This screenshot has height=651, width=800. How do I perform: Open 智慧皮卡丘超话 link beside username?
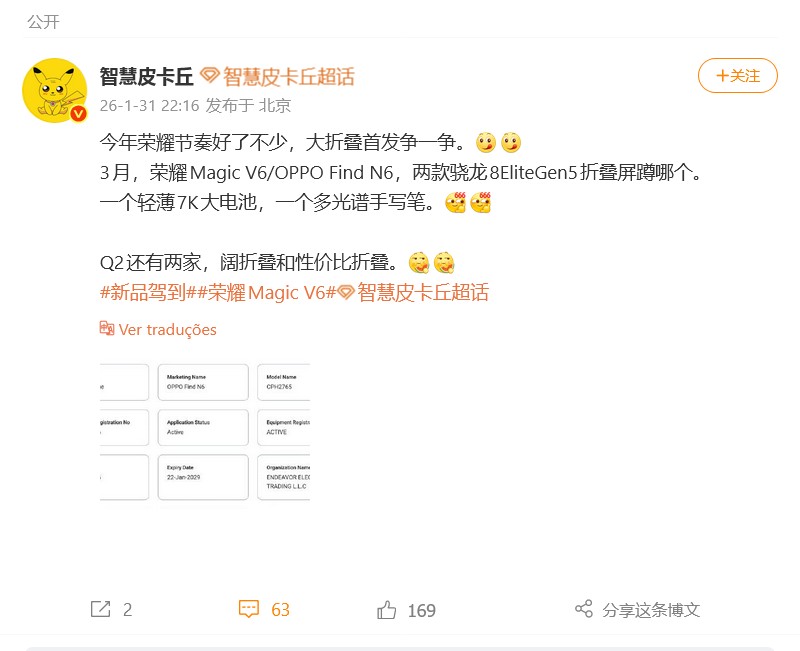coord(289,77)
